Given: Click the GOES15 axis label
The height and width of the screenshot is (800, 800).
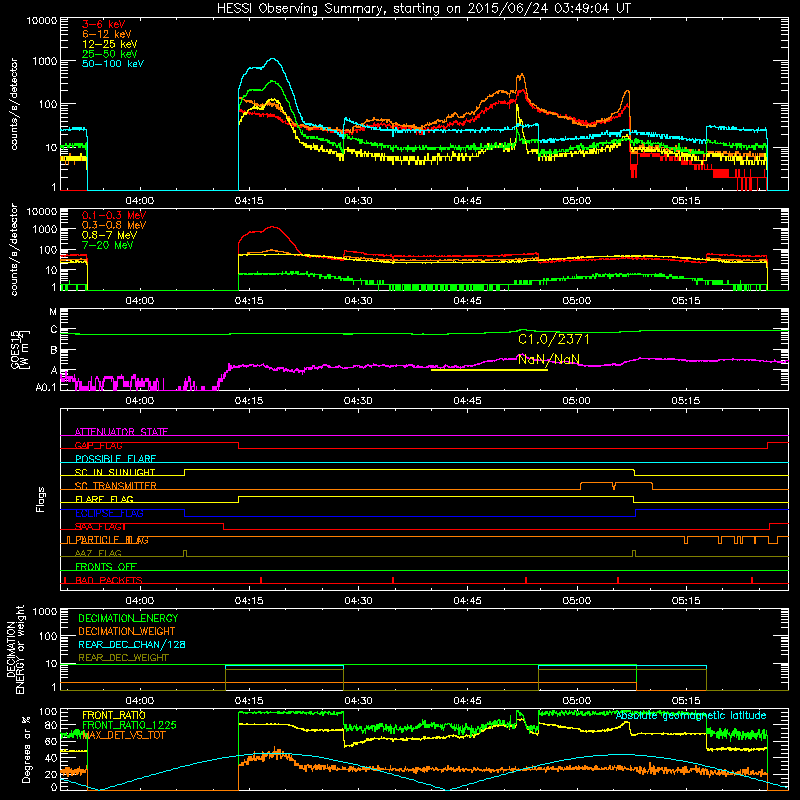Looking at the screenshot, I should pos(20,349).
